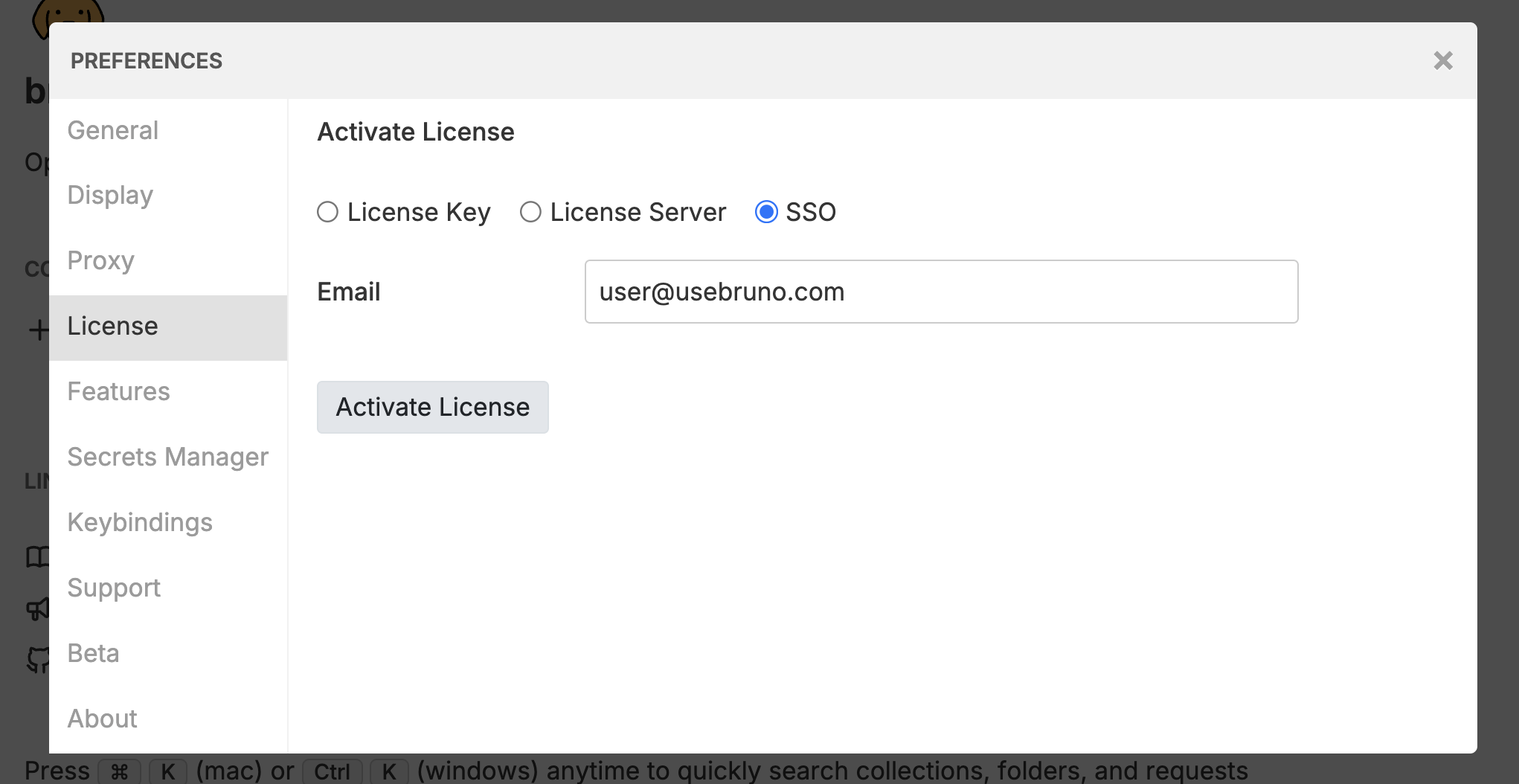Click the email input field
The height and width of the screenshot is (784, 1519).
941,292
